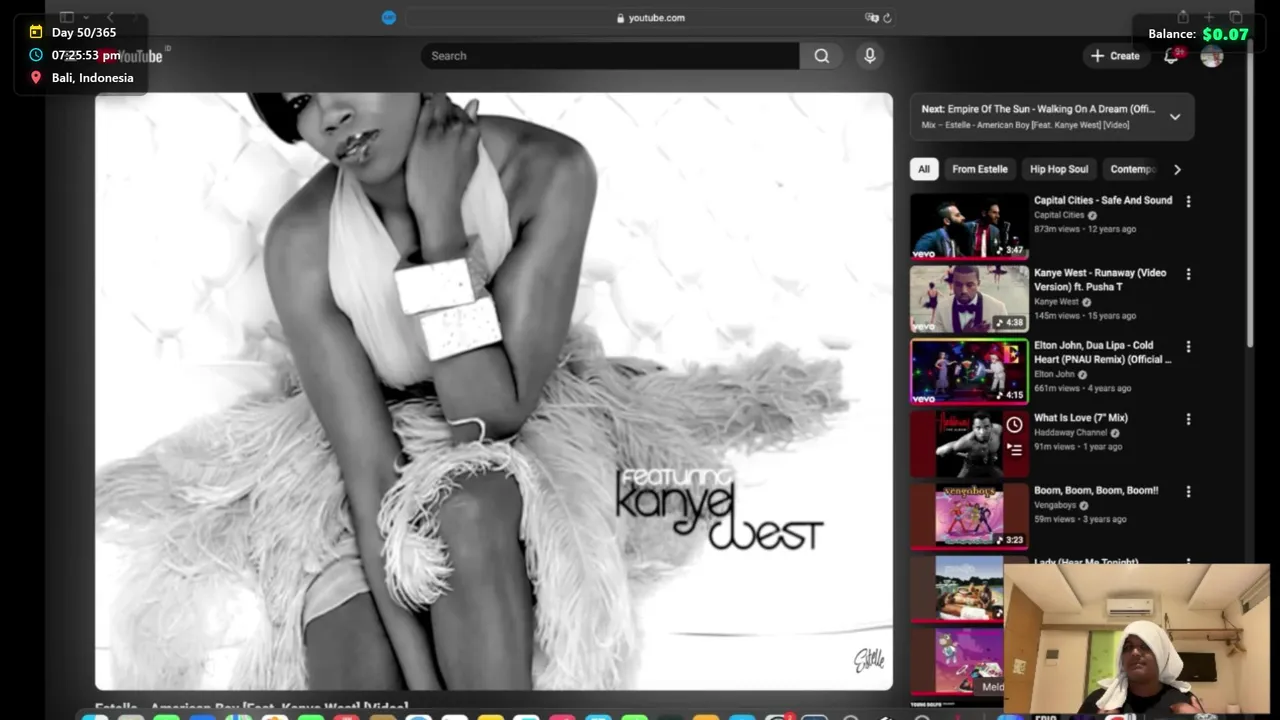Open Capital Cities Safe And Sound thumbnail

tap(969, 226)
